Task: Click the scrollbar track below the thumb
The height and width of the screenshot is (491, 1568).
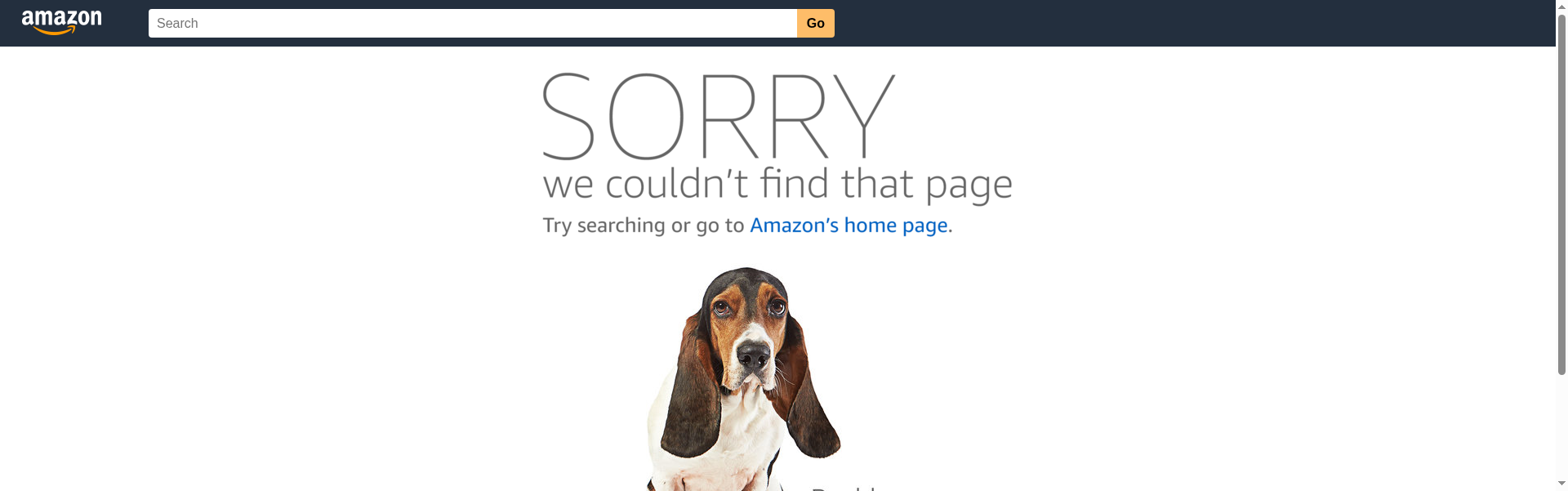Action: [x=1561, y=426]
